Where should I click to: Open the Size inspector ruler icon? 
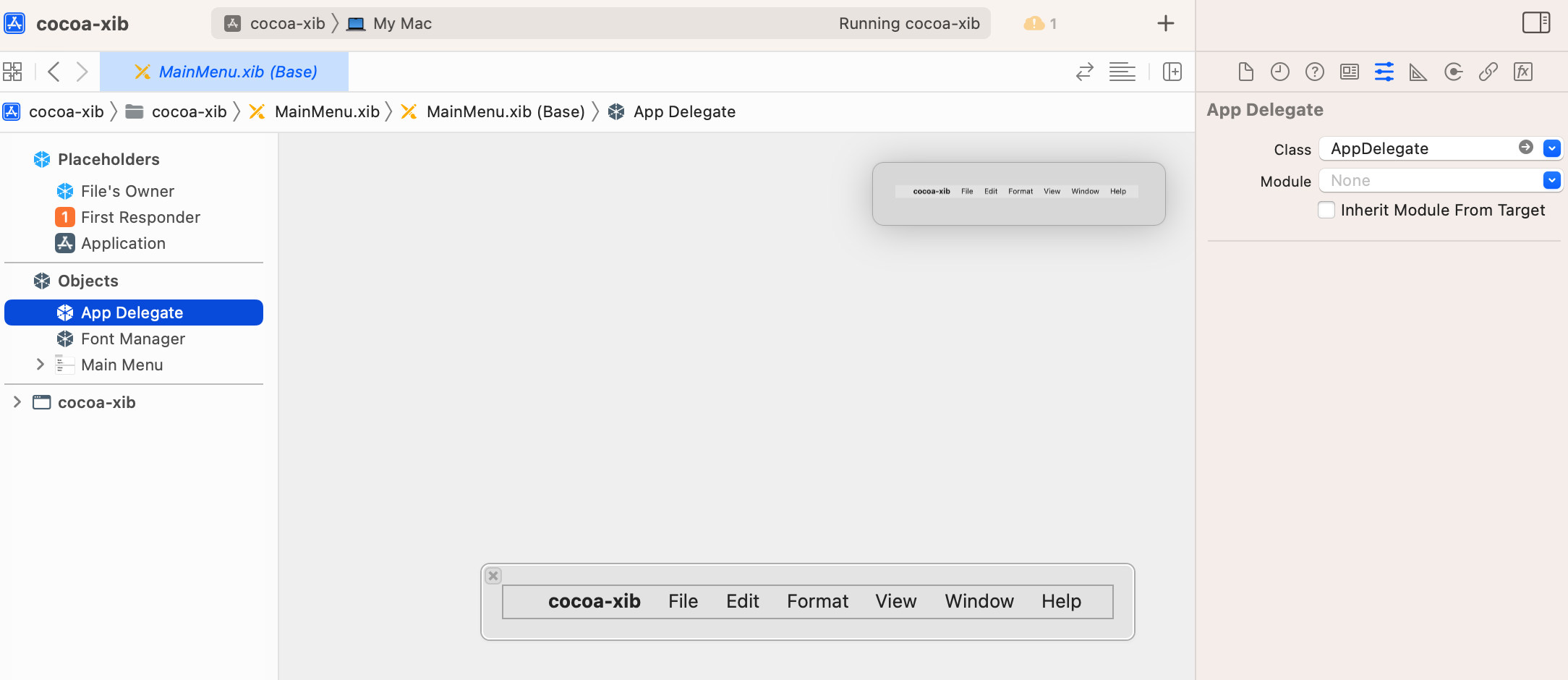[1418, 72]
